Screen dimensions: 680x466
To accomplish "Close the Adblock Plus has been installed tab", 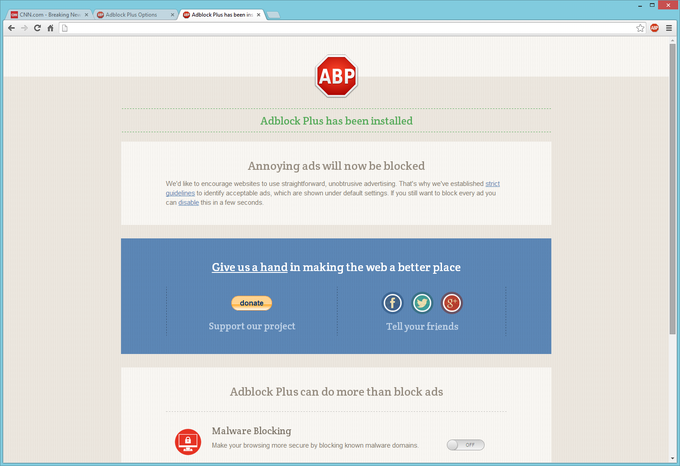I will 258,15.
